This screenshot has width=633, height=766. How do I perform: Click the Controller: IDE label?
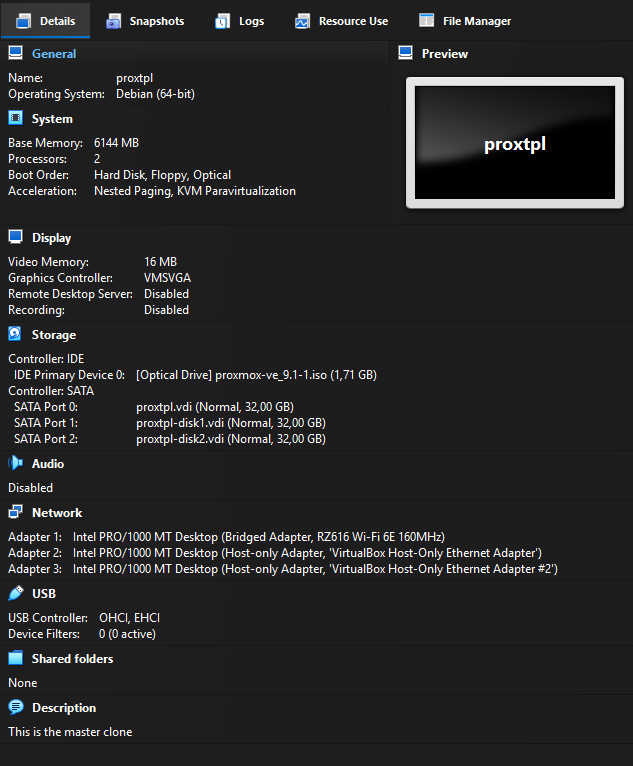[x=46, y=359]
